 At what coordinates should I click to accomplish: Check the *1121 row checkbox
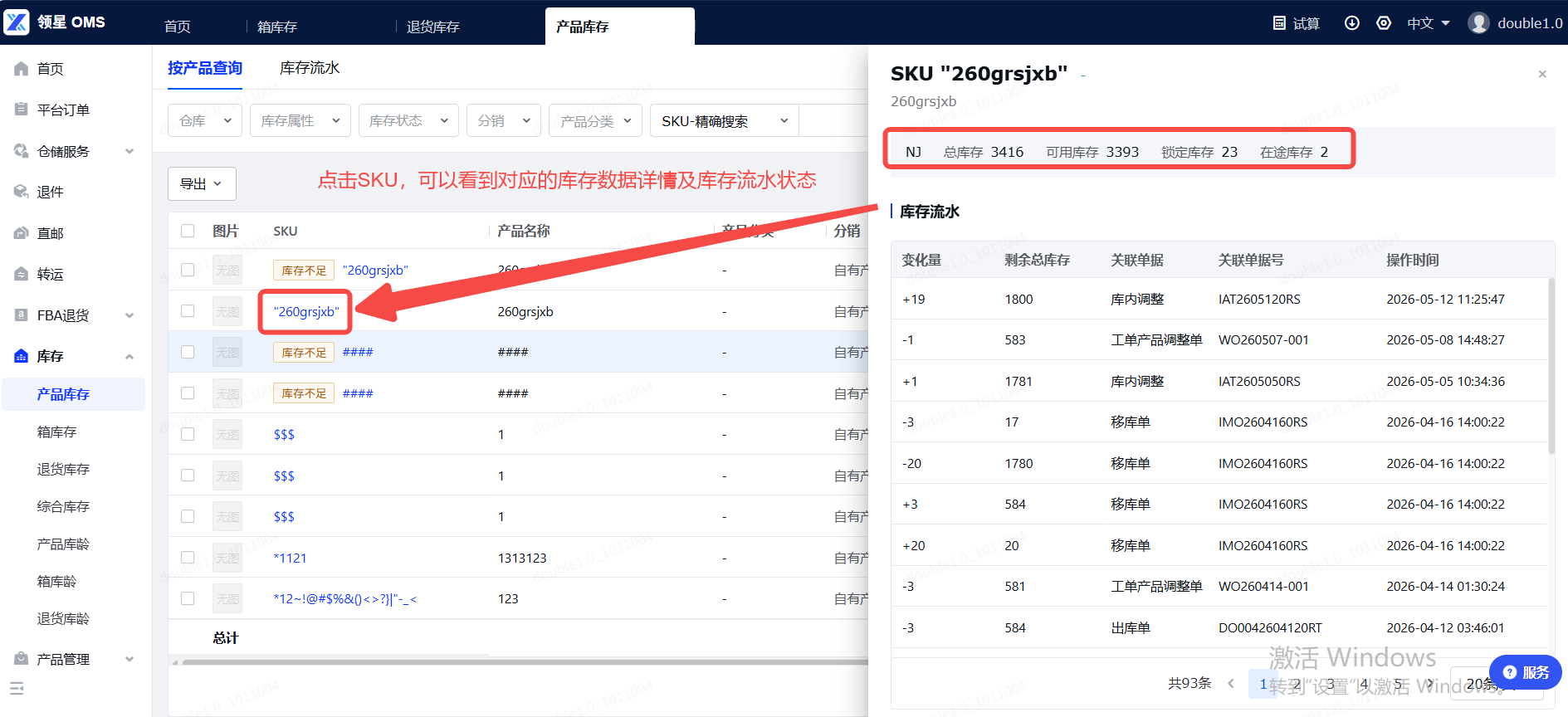tap(188, 558)
